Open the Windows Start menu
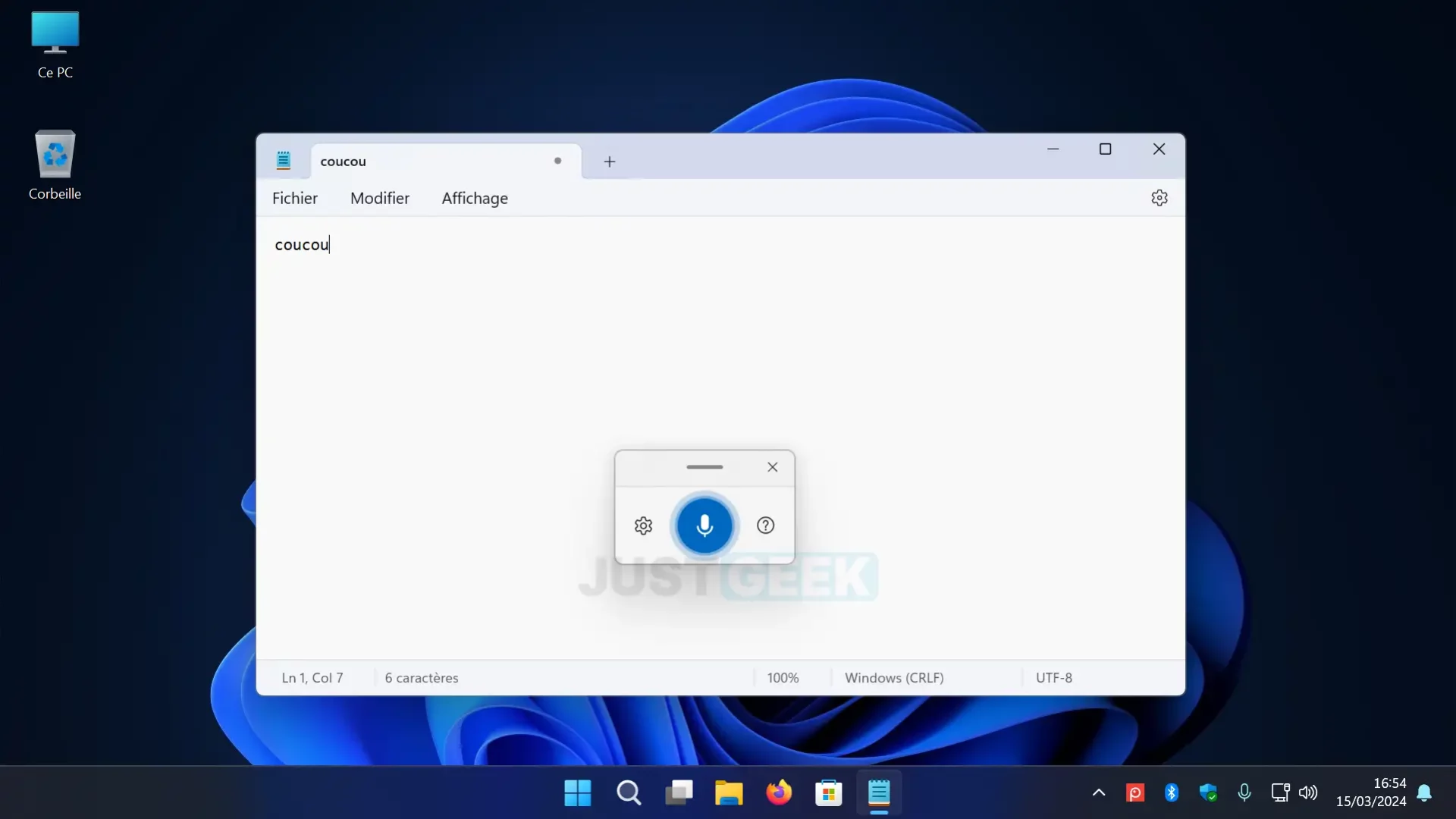 tap(578, 793)
